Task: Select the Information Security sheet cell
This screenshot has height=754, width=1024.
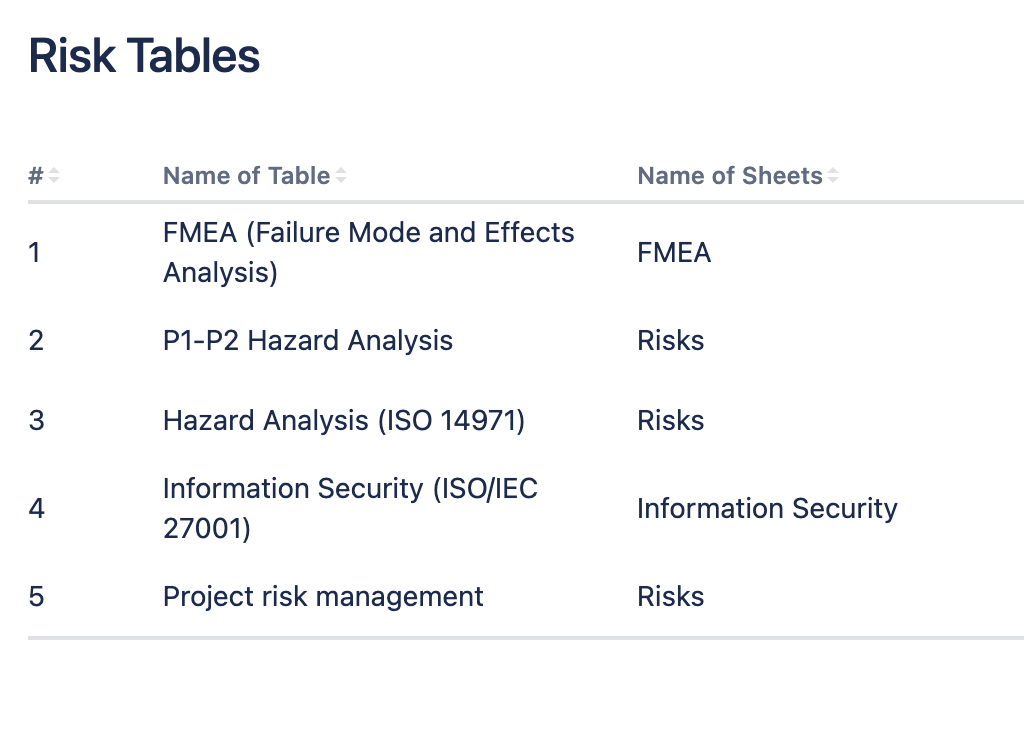Action: [x=767, y=509]
